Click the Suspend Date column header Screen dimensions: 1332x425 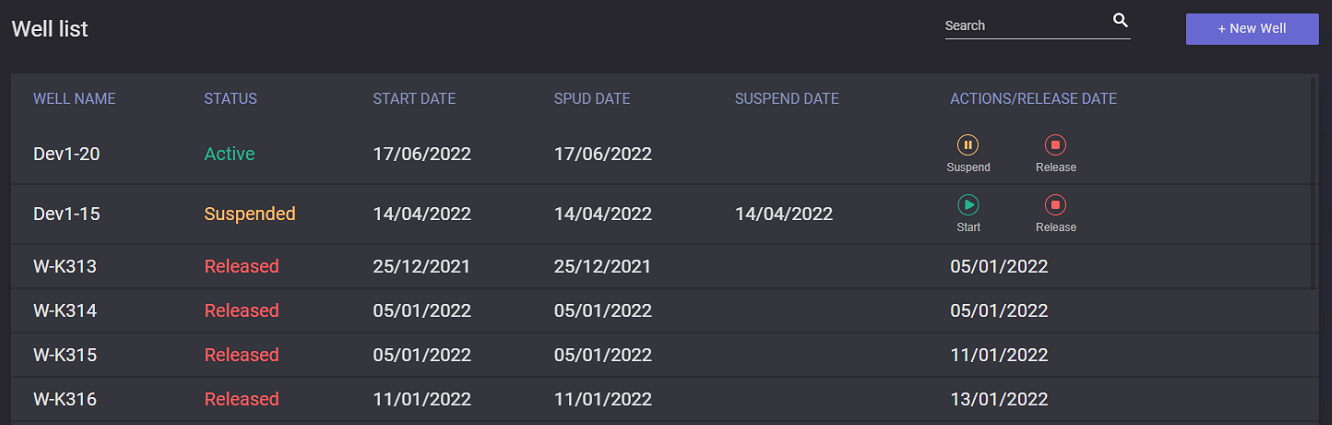tap(786, 99)
